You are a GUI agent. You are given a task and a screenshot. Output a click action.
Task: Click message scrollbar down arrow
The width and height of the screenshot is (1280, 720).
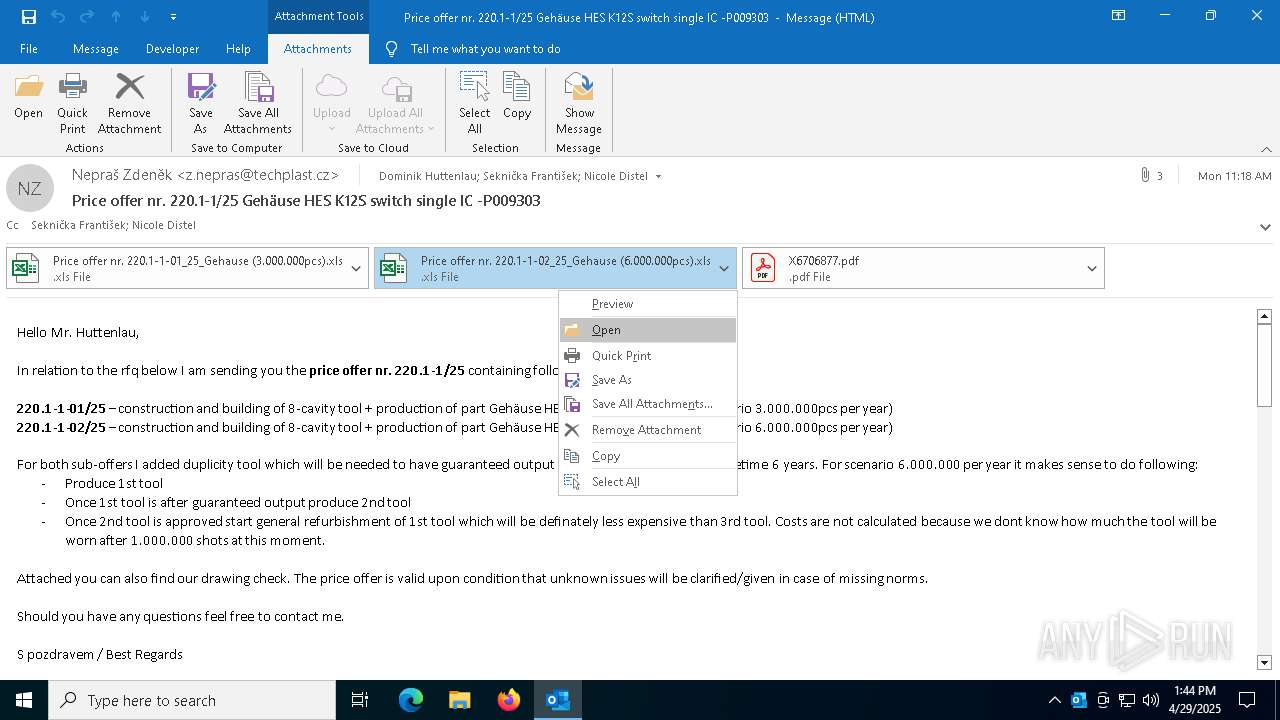[1264, 662]
